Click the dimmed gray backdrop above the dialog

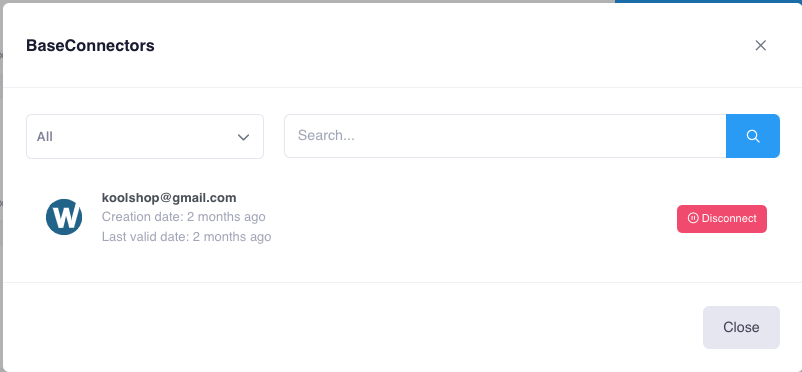pyautogui.click(x=307, y=1)
